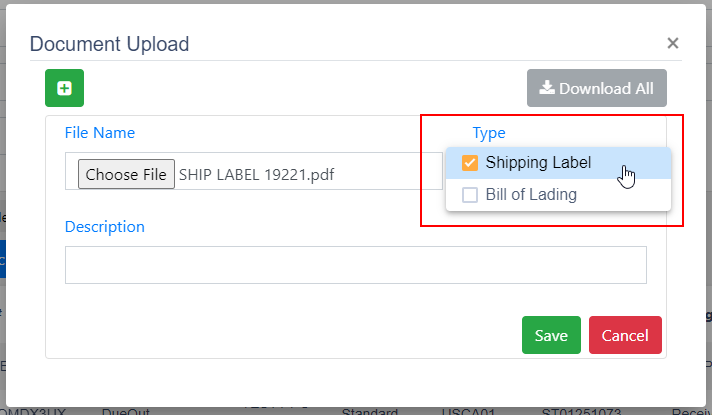This screenshot has width=712, height=415.
Task: Click the Description field label
Action: click(x=104, y=227)
